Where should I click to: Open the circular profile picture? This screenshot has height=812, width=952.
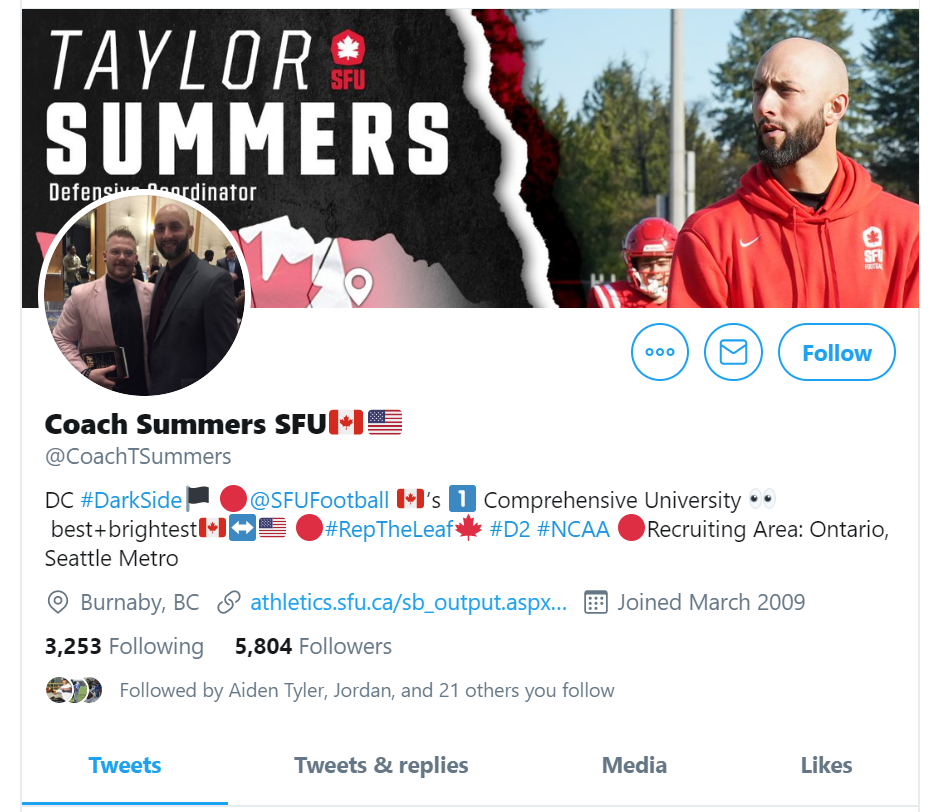[x=144, y=294]
